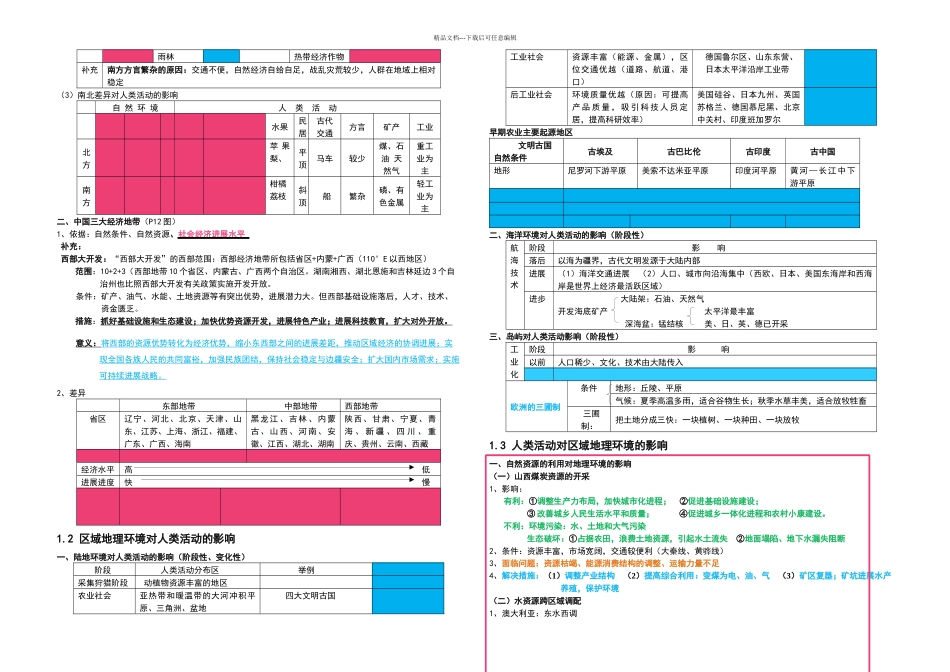Screen dimensions: 950x672
Task: Click the title "早期农业主要起源地区"
Action: (x=531, y=132)
